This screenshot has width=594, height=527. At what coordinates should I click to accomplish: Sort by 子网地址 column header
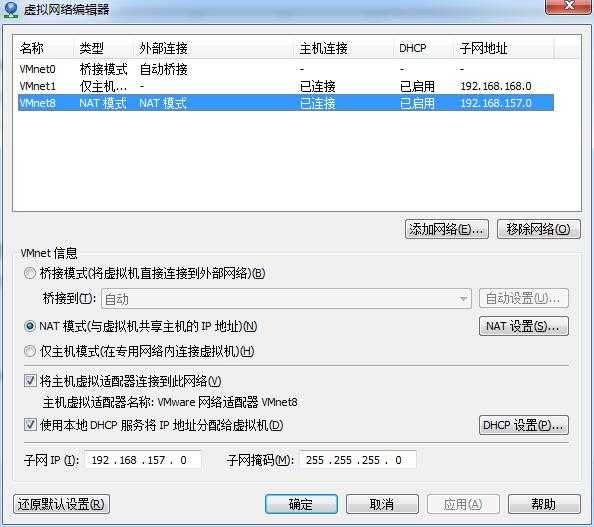[503, 48]
